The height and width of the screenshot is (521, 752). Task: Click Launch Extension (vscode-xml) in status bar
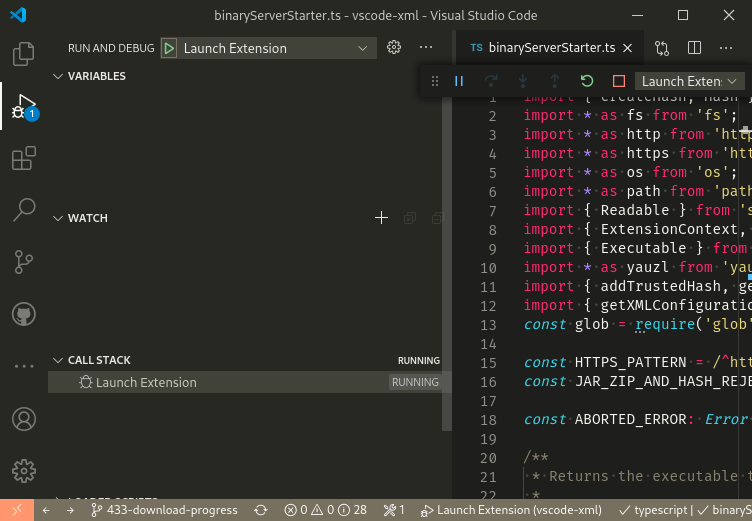(511, 510)
